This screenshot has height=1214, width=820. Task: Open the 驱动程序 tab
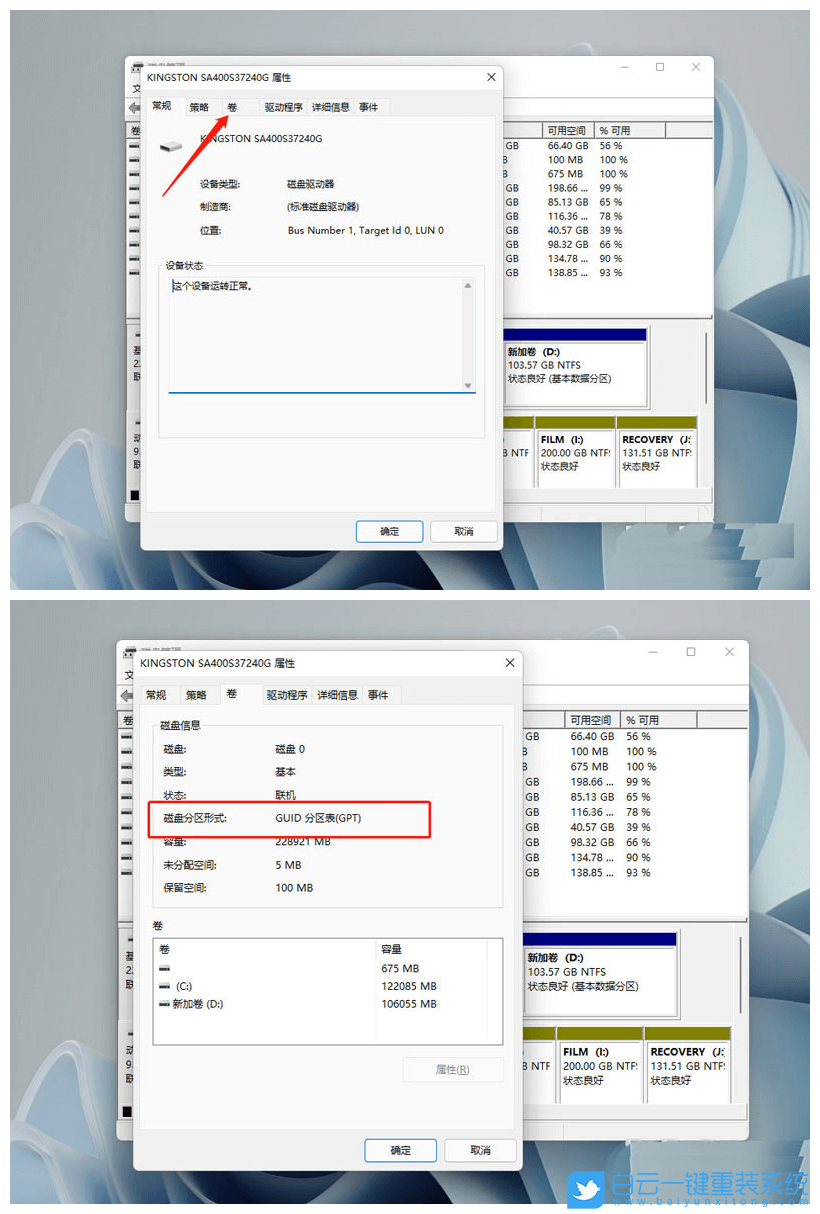[x=284, y=106]
